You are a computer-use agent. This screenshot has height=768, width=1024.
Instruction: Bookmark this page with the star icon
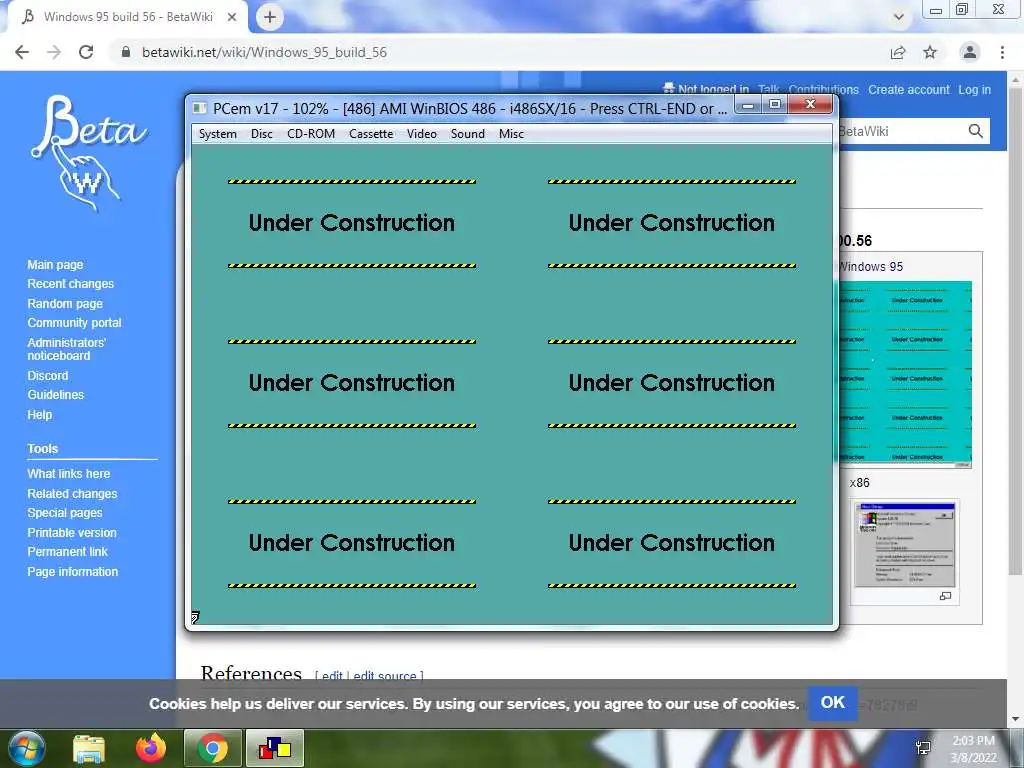coord(930,52)
